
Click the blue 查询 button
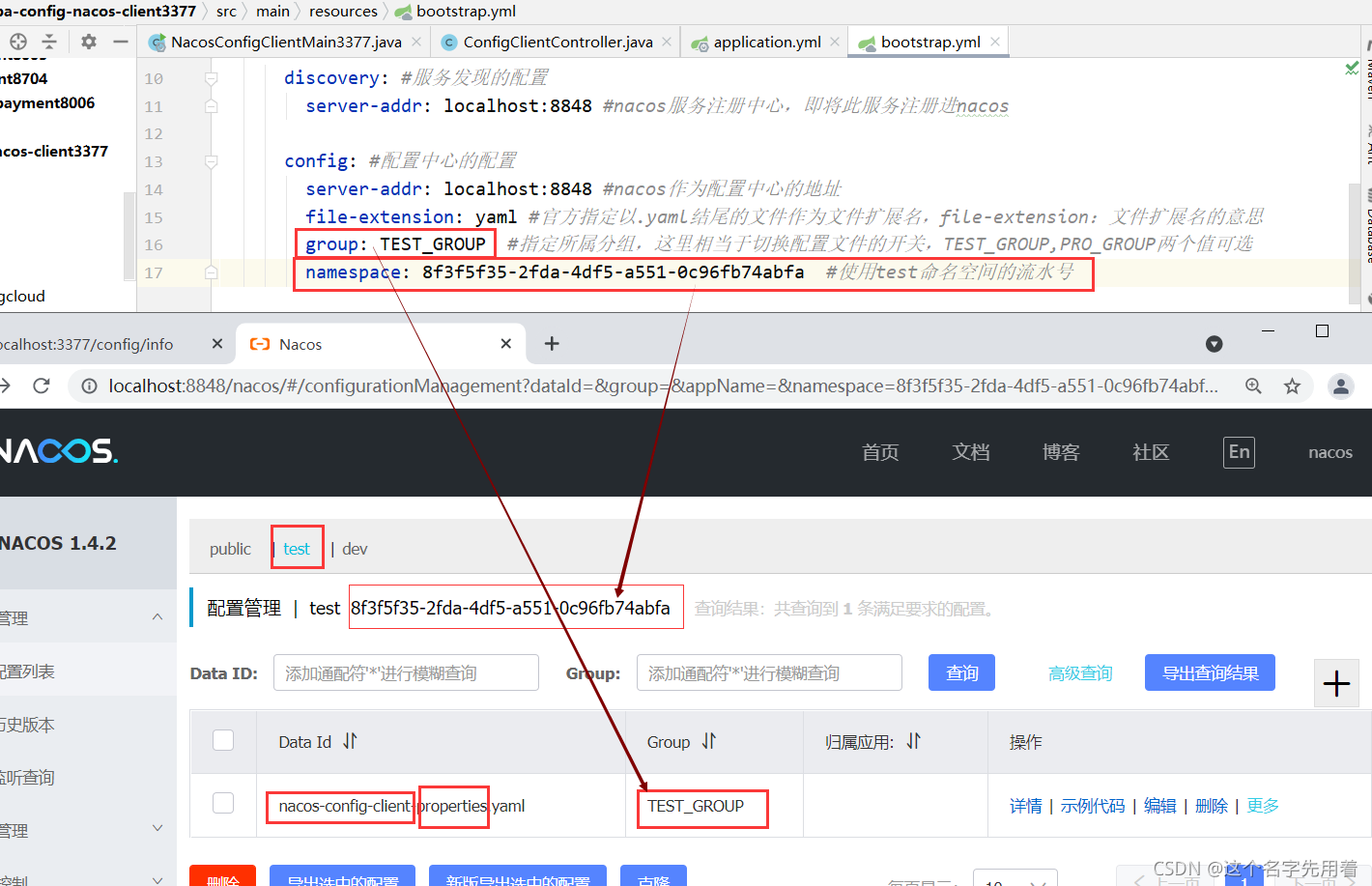[961, 672]
